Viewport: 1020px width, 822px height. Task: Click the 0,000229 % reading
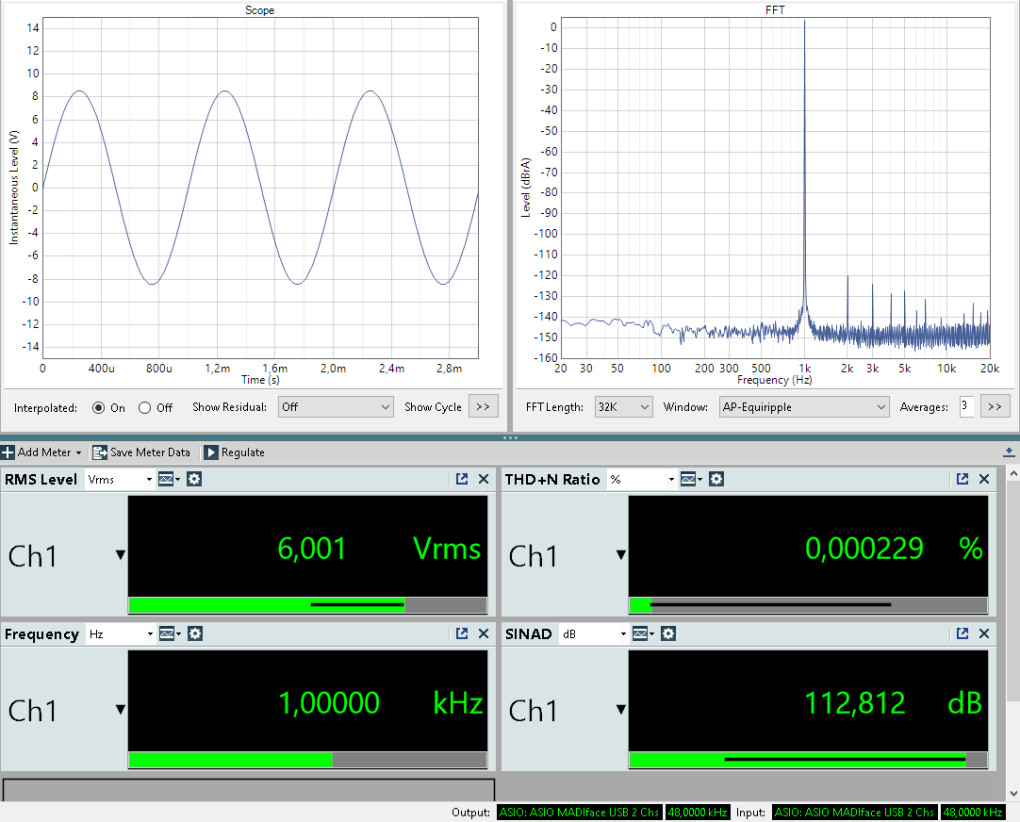(x=894, y=548)
